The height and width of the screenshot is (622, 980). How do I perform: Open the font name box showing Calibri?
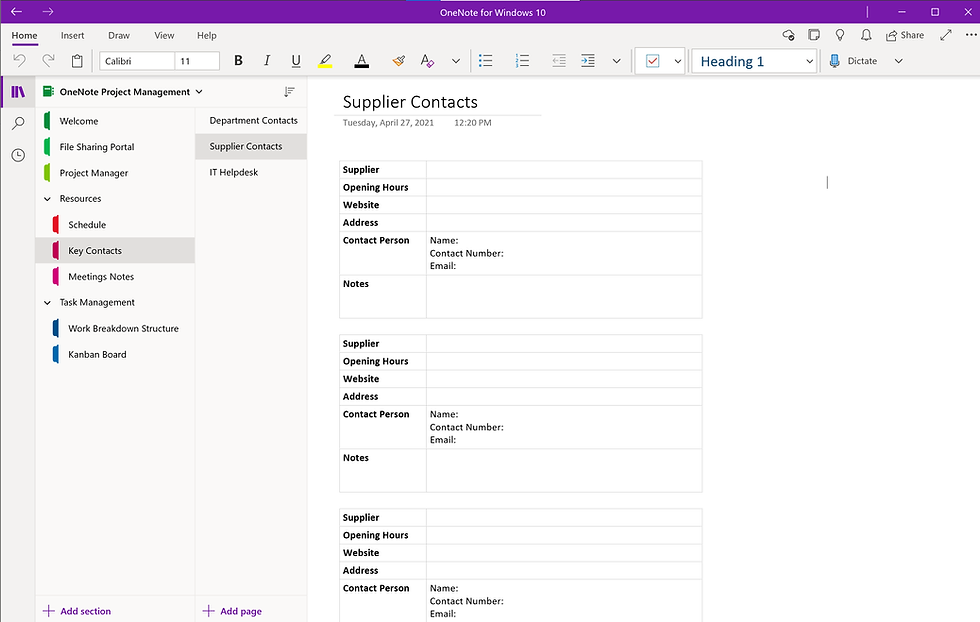(x=137, y=61)
